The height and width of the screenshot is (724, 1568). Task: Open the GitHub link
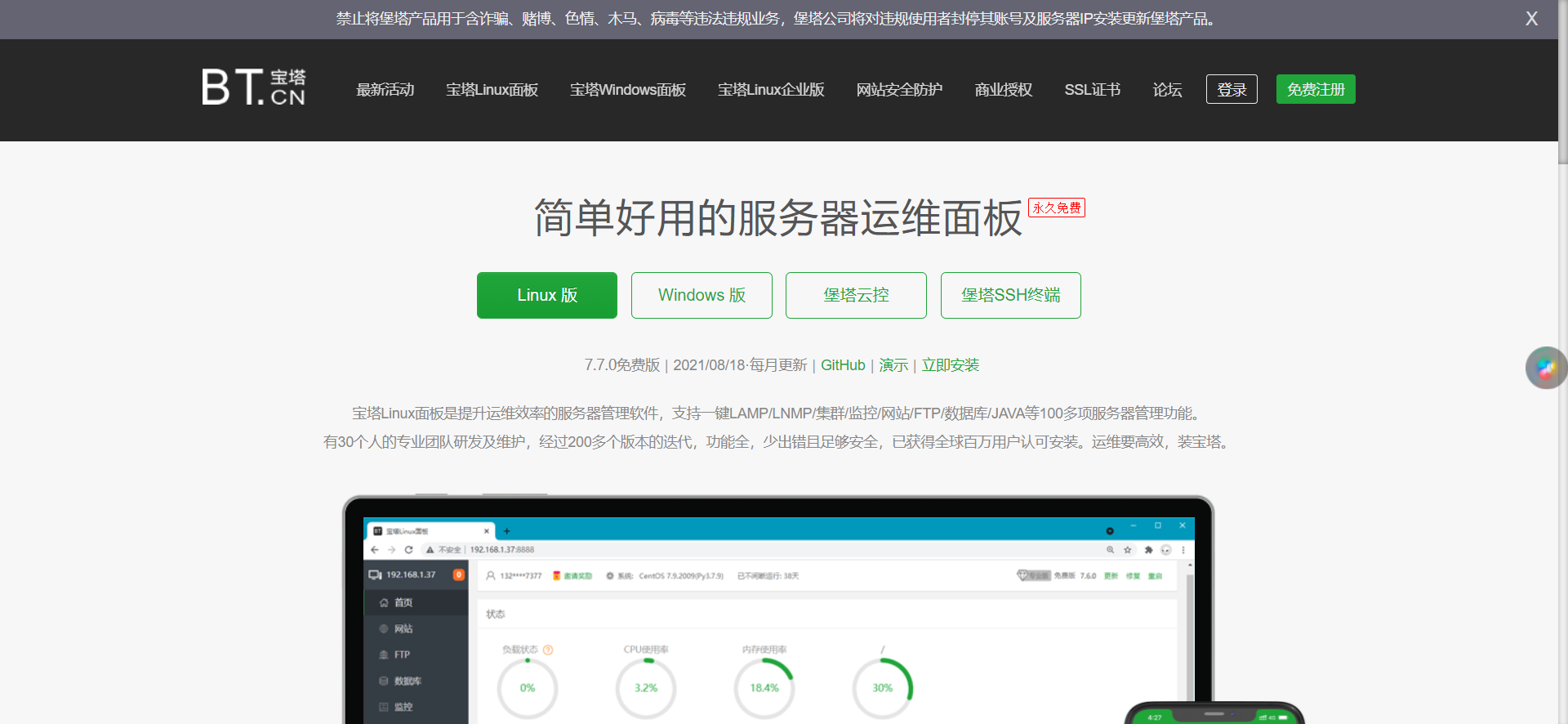(843, 365)
